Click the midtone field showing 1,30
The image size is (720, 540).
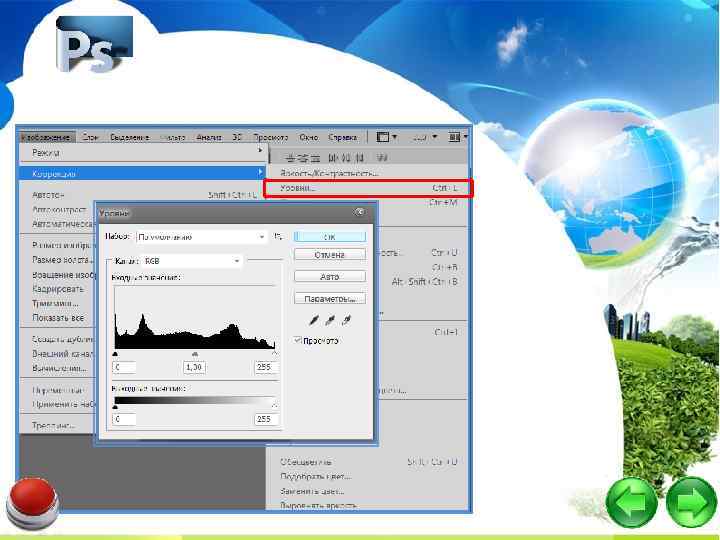(194, 367)
